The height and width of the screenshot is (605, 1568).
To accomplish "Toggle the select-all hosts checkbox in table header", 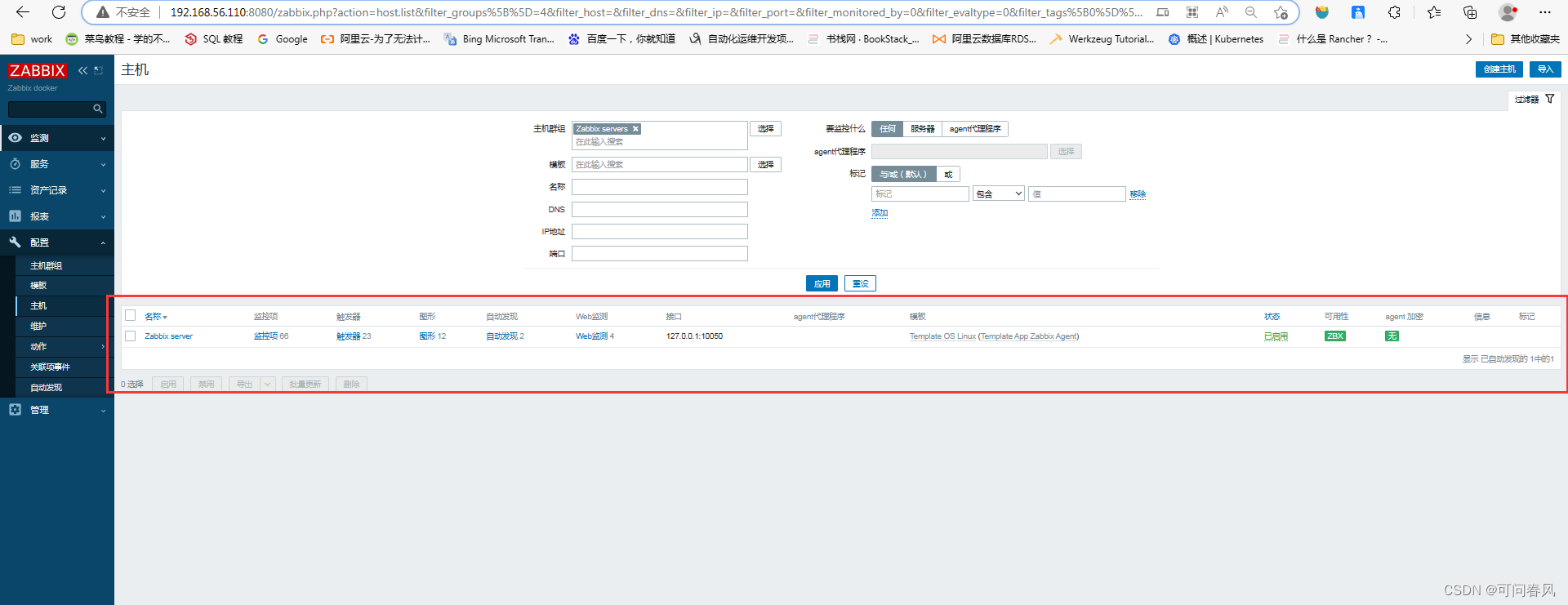I will [130, 315].
